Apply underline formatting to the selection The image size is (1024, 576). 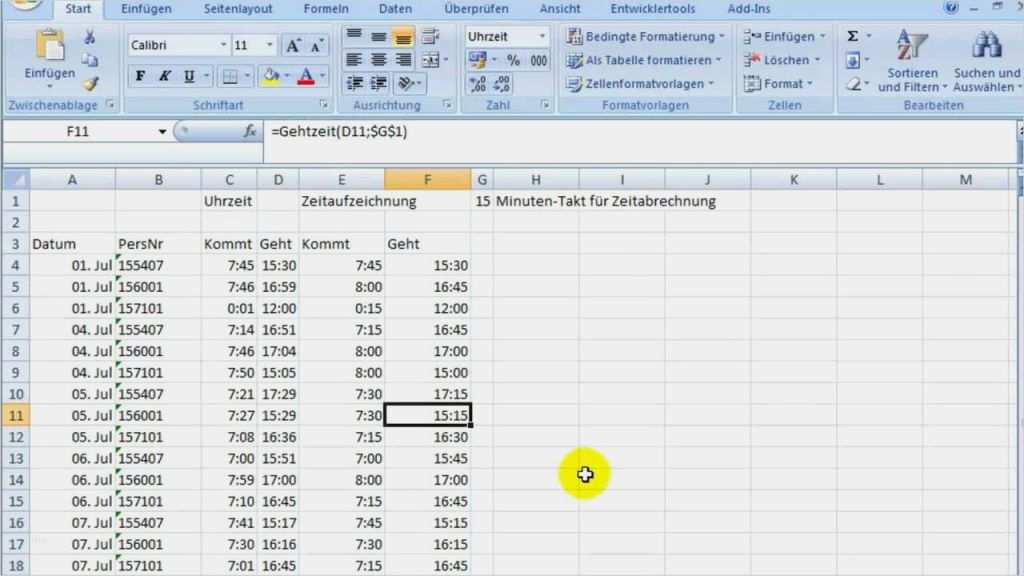pyautogui.click(x=188, y=75)
